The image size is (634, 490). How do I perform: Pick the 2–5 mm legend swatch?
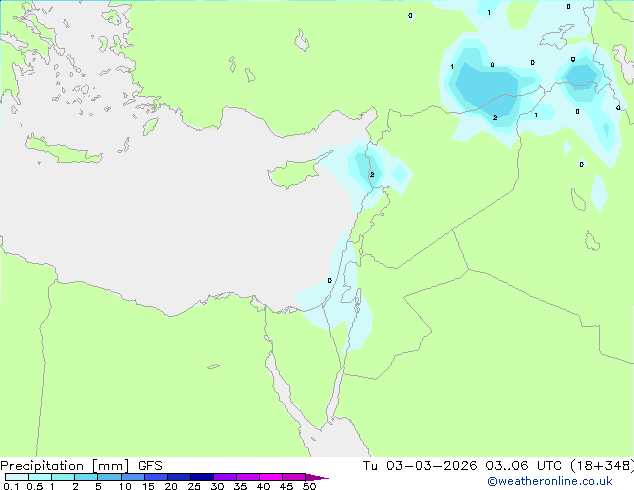click(x=86, y=477)
